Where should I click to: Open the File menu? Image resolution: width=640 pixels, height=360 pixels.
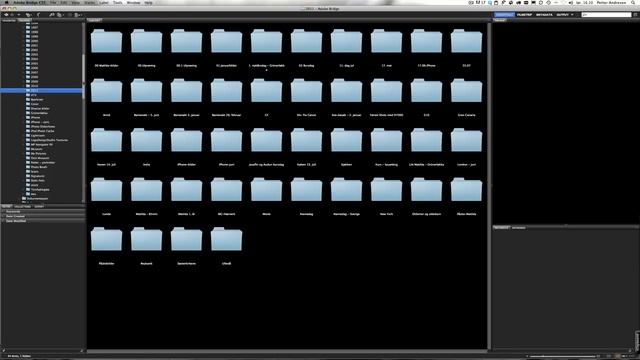pyautogui.click(x=53, y=2)
